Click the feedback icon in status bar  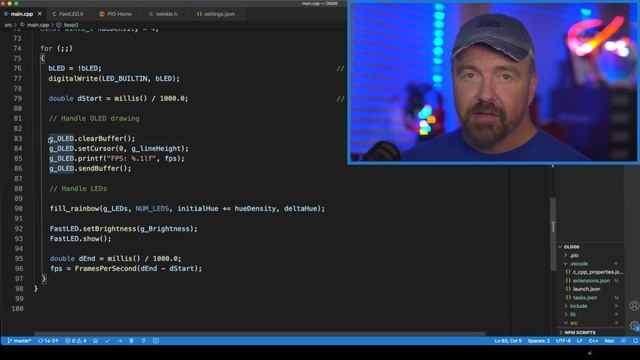tap(624, 341)
